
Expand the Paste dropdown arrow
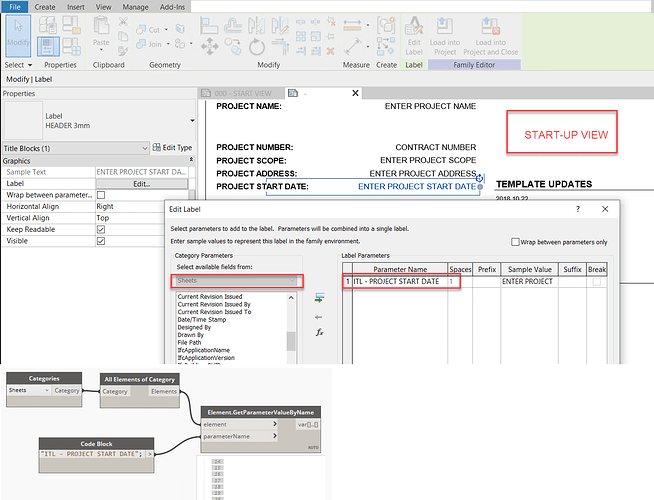click(x=101, y=50)
